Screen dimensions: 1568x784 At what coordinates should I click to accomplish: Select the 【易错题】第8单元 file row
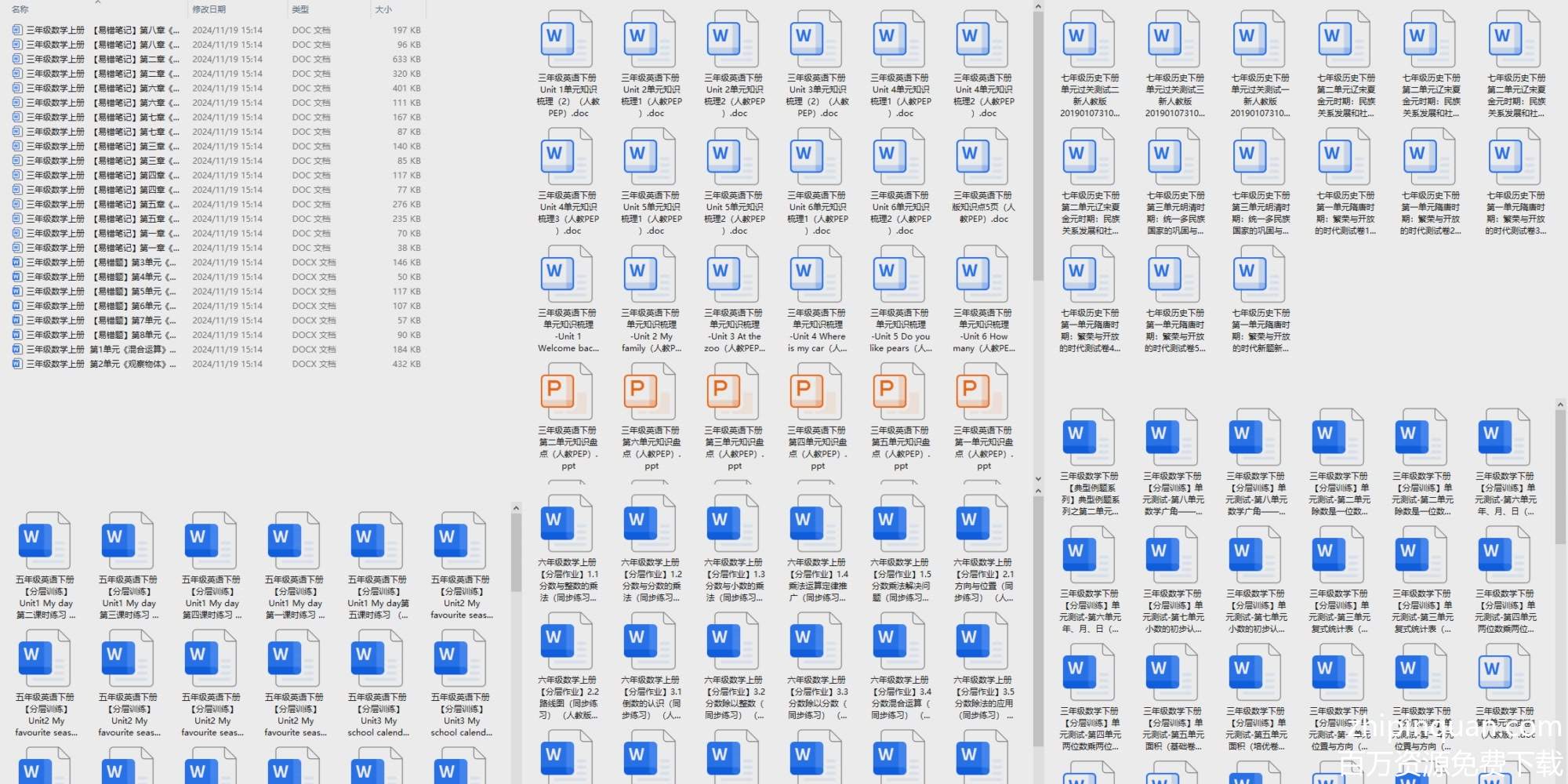(217, 335)
